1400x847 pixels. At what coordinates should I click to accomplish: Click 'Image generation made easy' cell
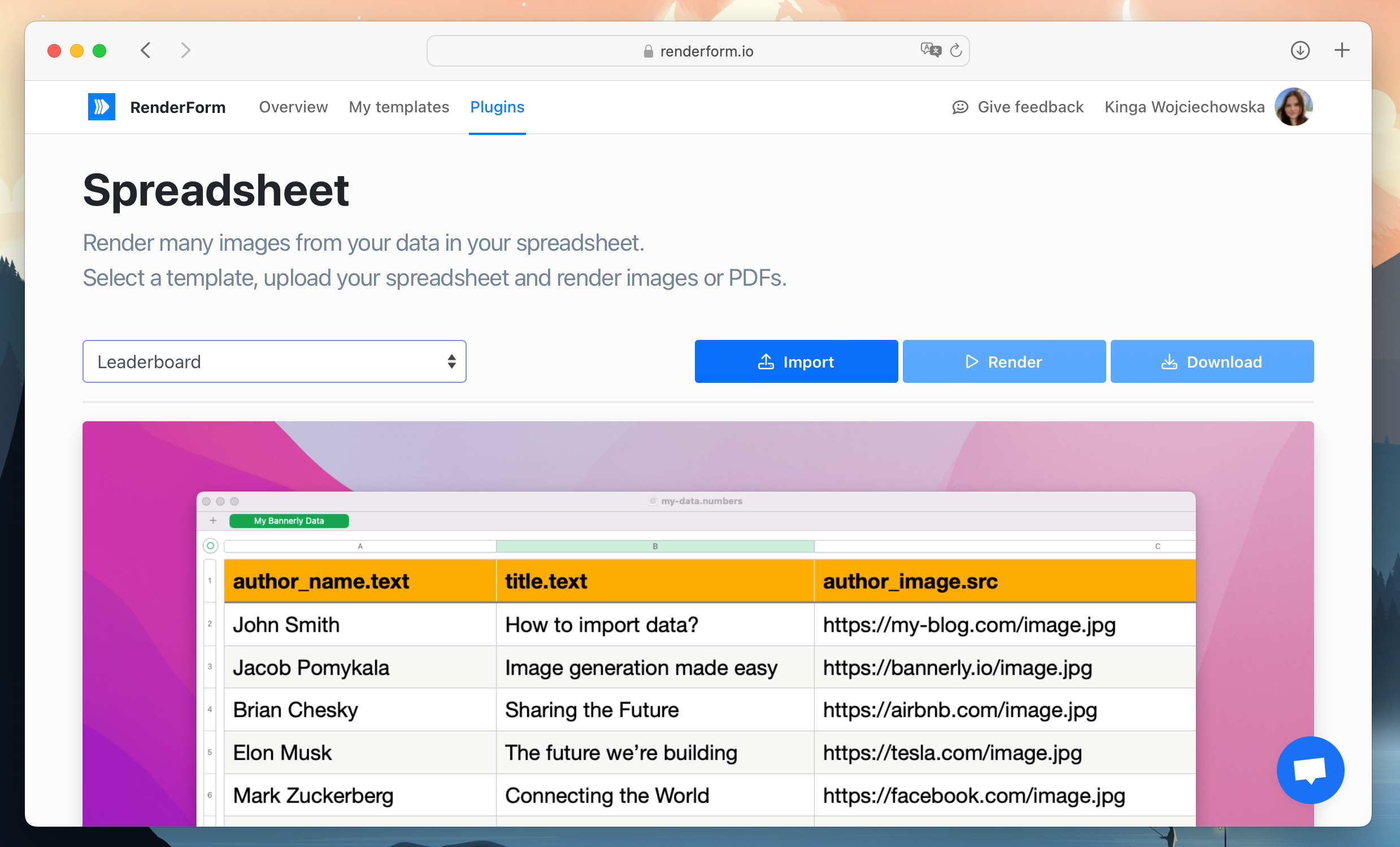coord(655,667)
